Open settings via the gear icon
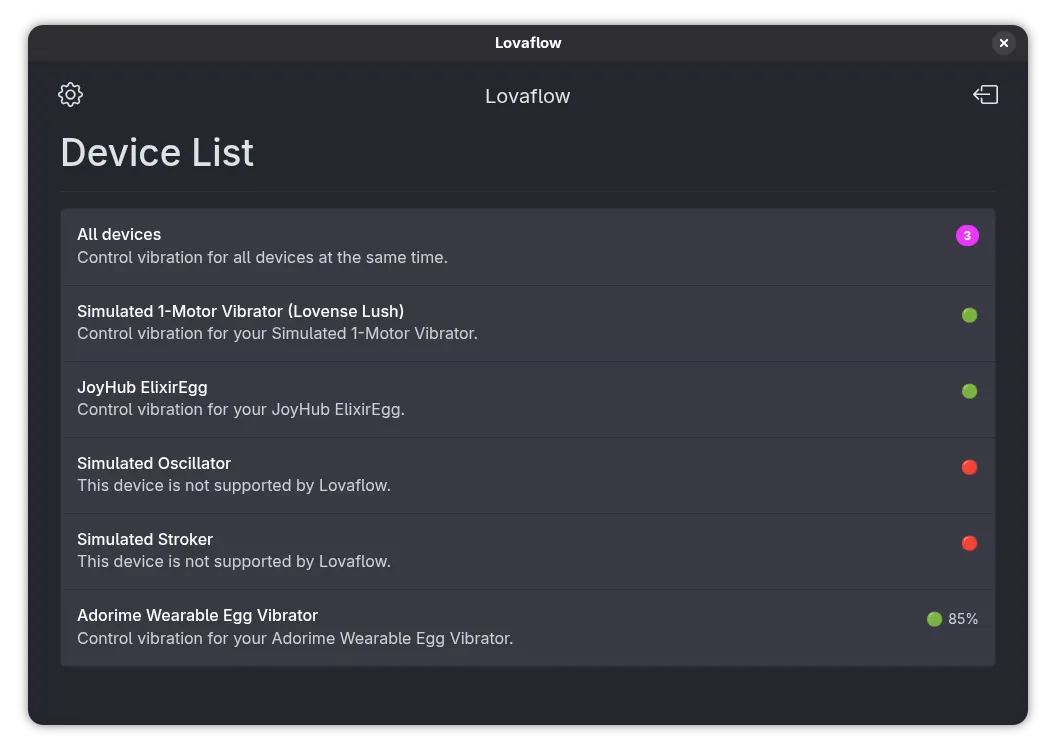The image size is (1056, 756). pos(70,95)
